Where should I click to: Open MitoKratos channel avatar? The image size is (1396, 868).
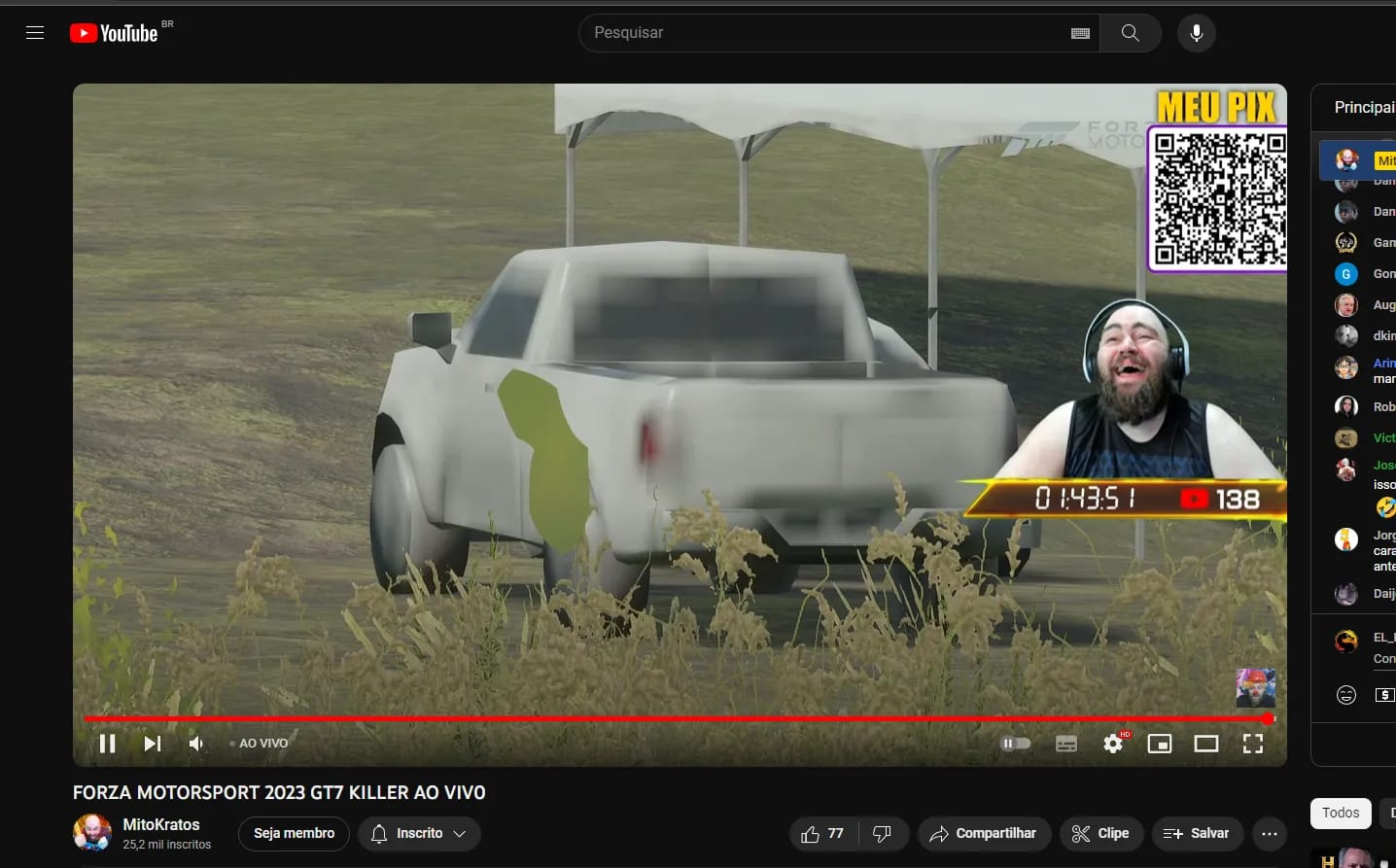(92, 833)
